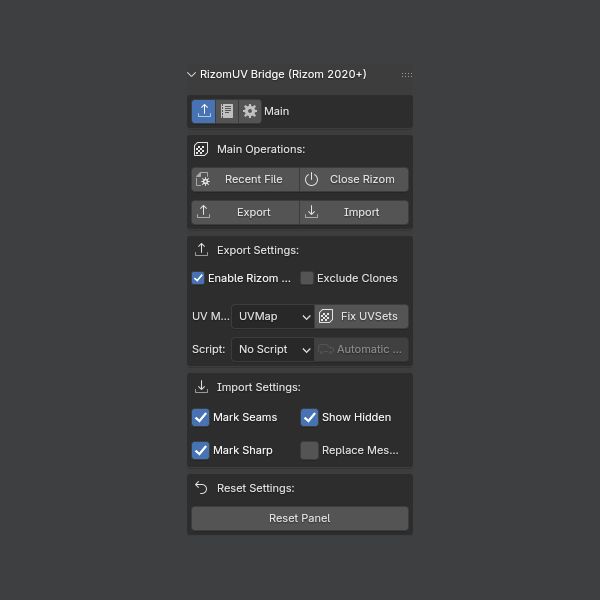The image size is (600, 600).
Task: Click Fix UVSets button
Action: coord(361,316)
